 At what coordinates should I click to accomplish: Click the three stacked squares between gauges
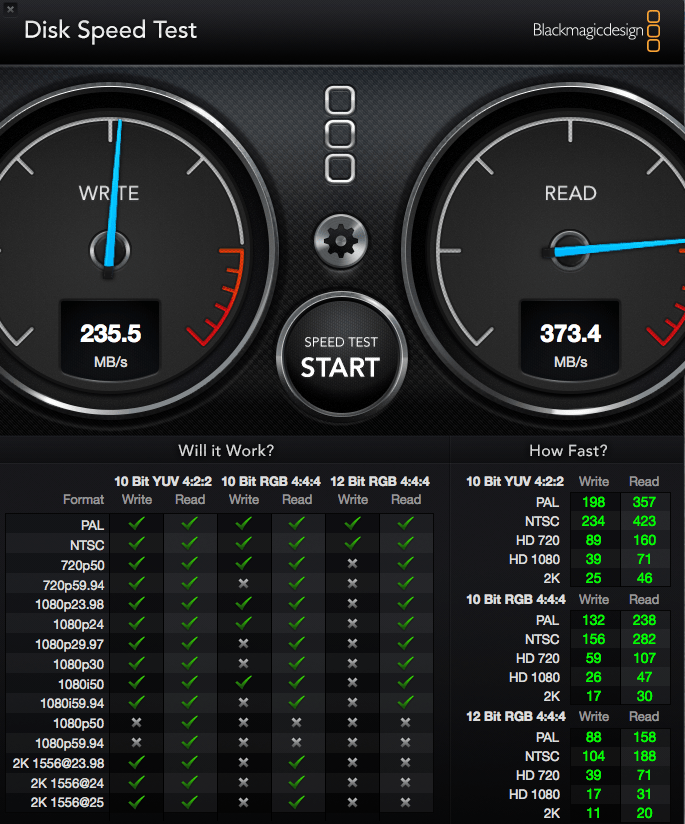point(340,134)
